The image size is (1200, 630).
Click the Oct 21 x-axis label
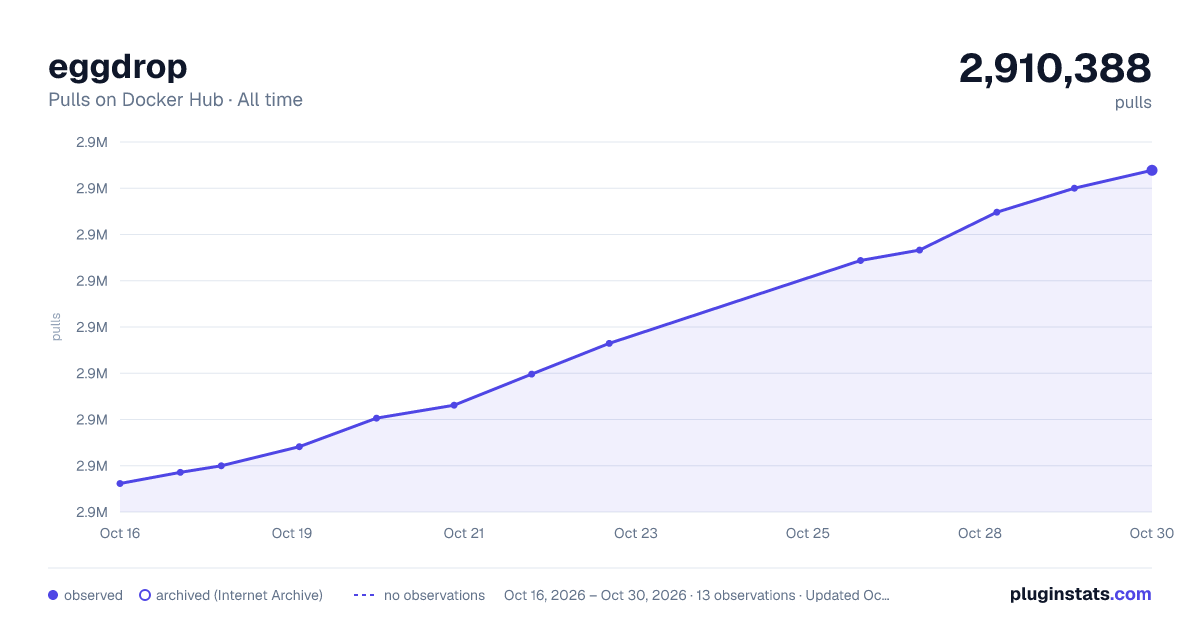tap(464, 533)
